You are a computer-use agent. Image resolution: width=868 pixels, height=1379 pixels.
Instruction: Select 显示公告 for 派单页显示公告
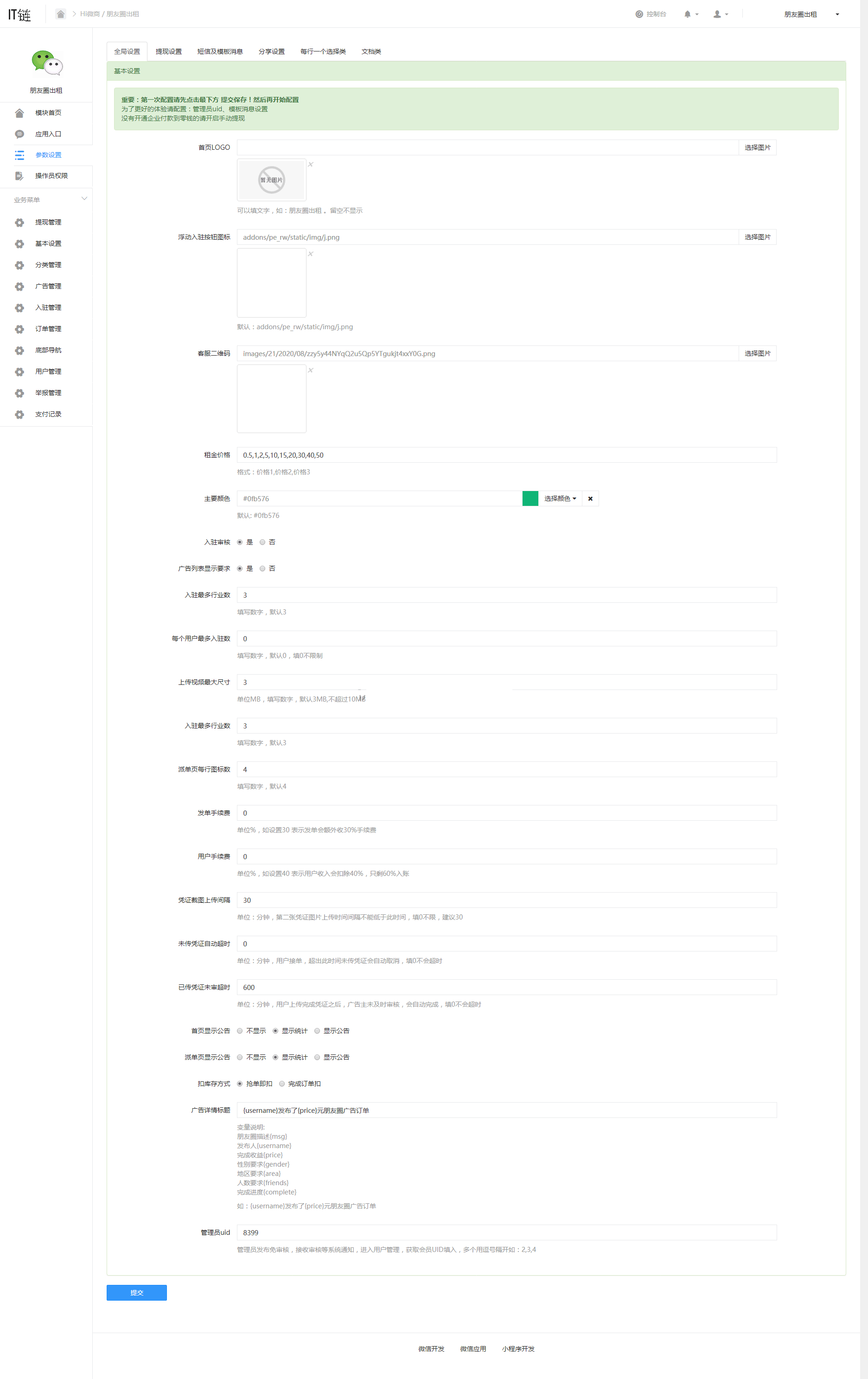[x=317, y=1057]
